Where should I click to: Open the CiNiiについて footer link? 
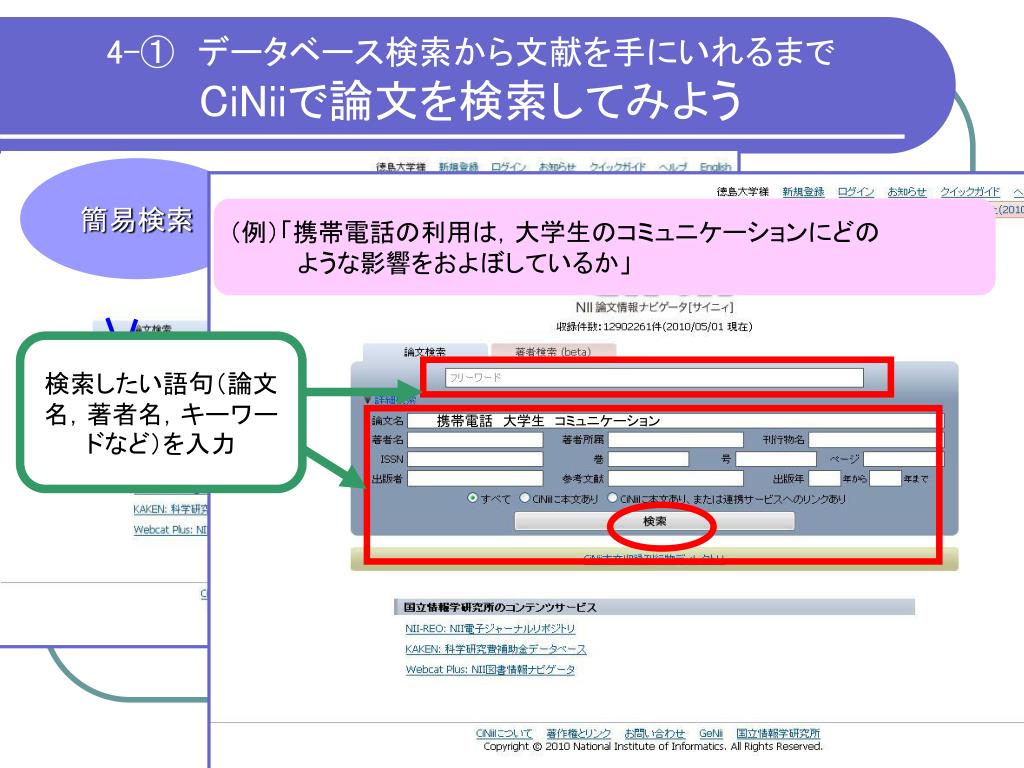[x=504, y=733]
